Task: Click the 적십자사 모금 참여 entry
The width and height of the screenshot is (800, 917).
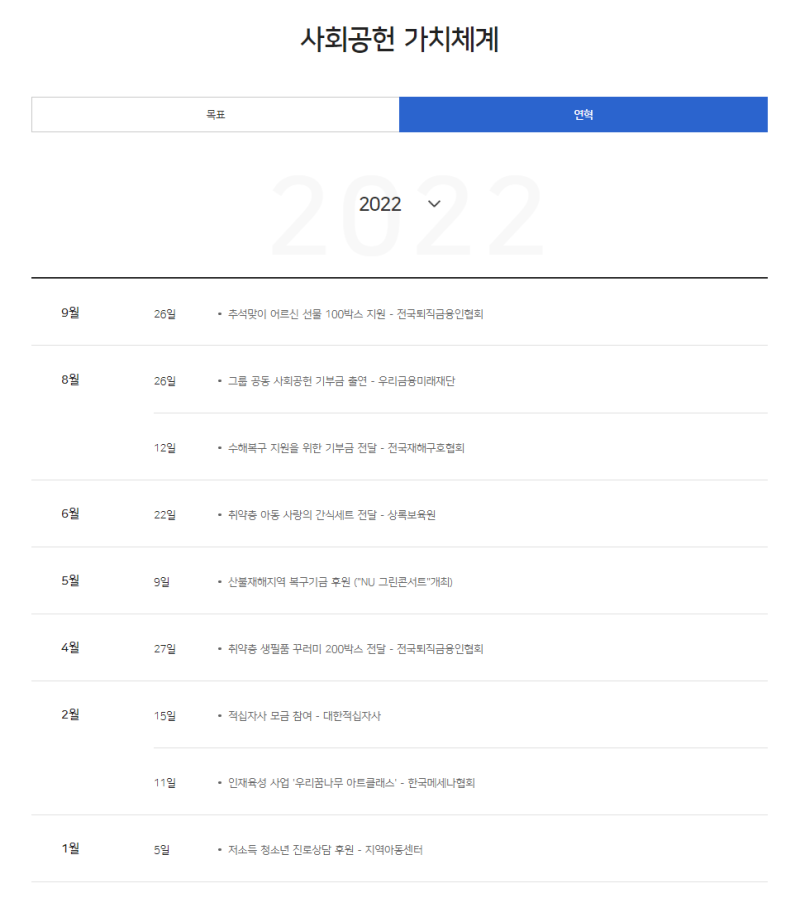Action: tap(304, 716)
